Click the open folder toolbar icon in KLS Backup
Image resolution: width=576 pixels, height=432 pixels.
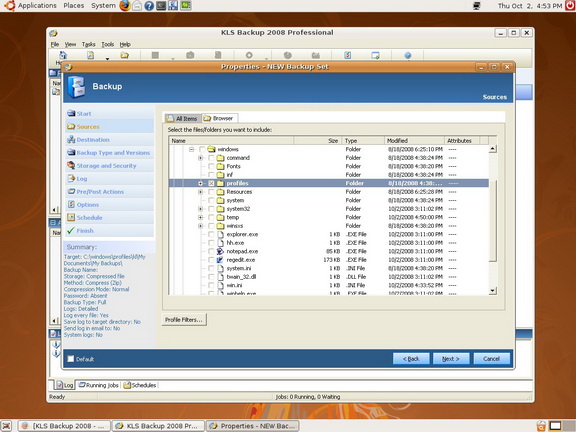point(125,55)
